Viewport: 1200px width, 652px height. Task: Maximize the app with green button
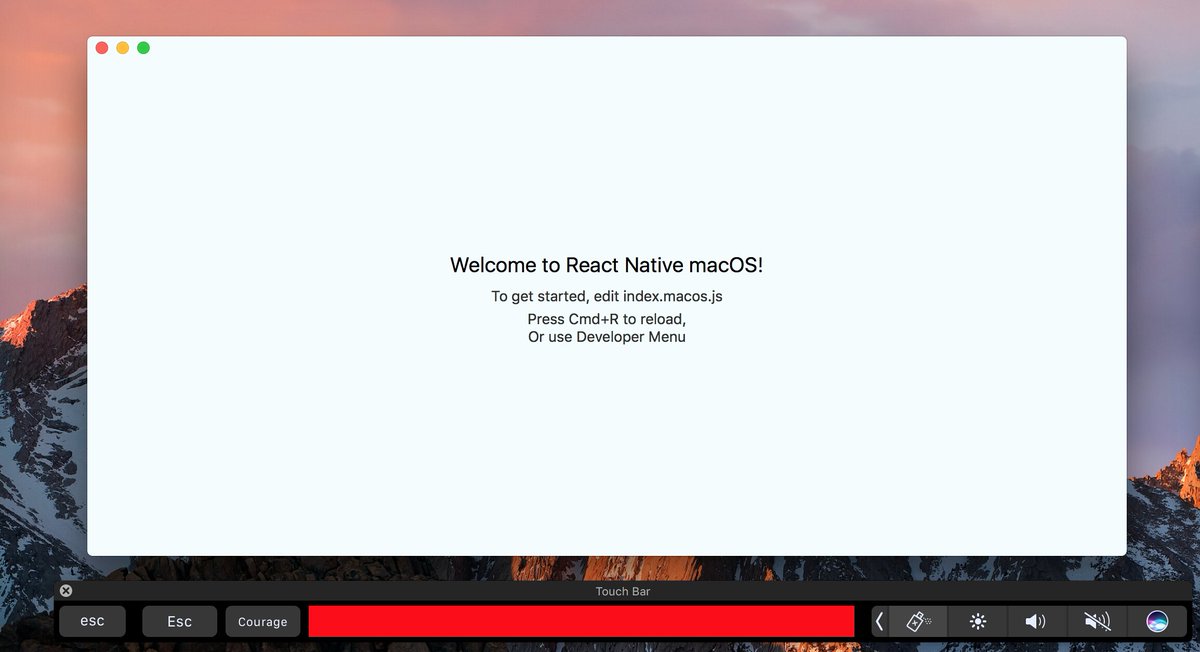point(143,48)
